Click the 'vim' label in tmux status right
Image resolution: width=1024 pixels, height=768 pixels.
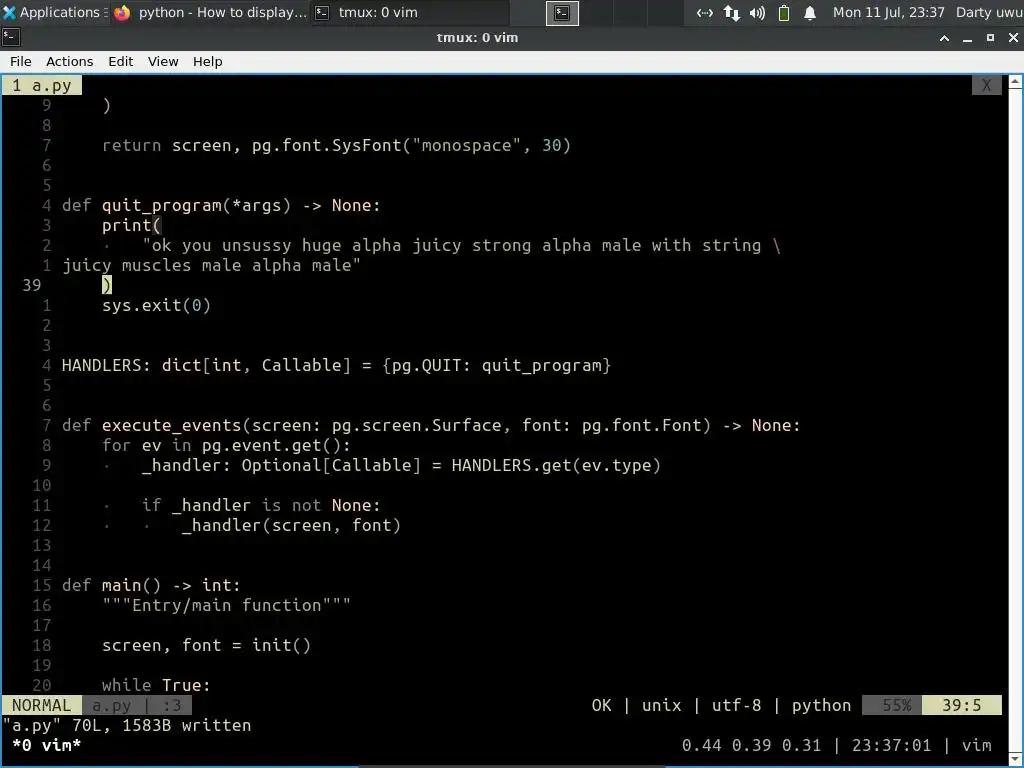(976, 745)
